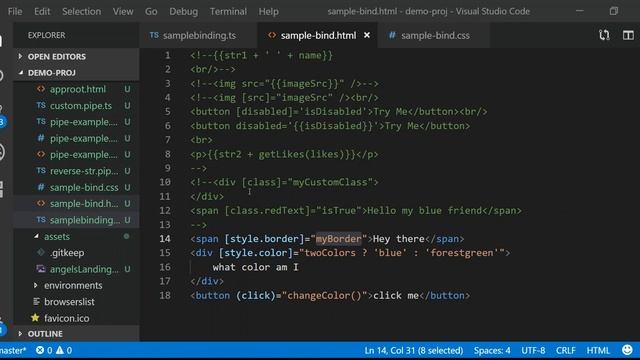Image resolution: width=640 pixels, height=360 pixels.
Task: Click the hash icon beside sample-bind.css
Action: [x=41, y=187]
